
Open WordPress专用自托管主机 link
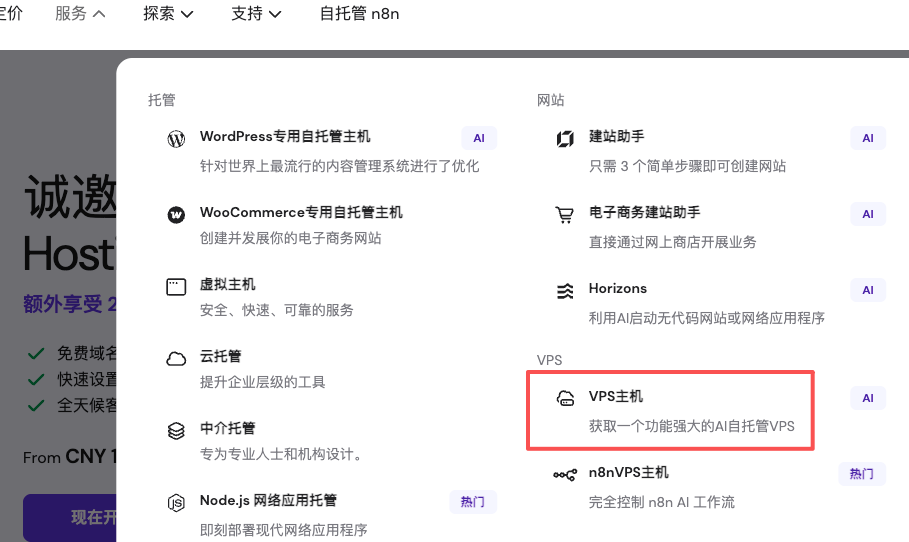click(285, 136)
